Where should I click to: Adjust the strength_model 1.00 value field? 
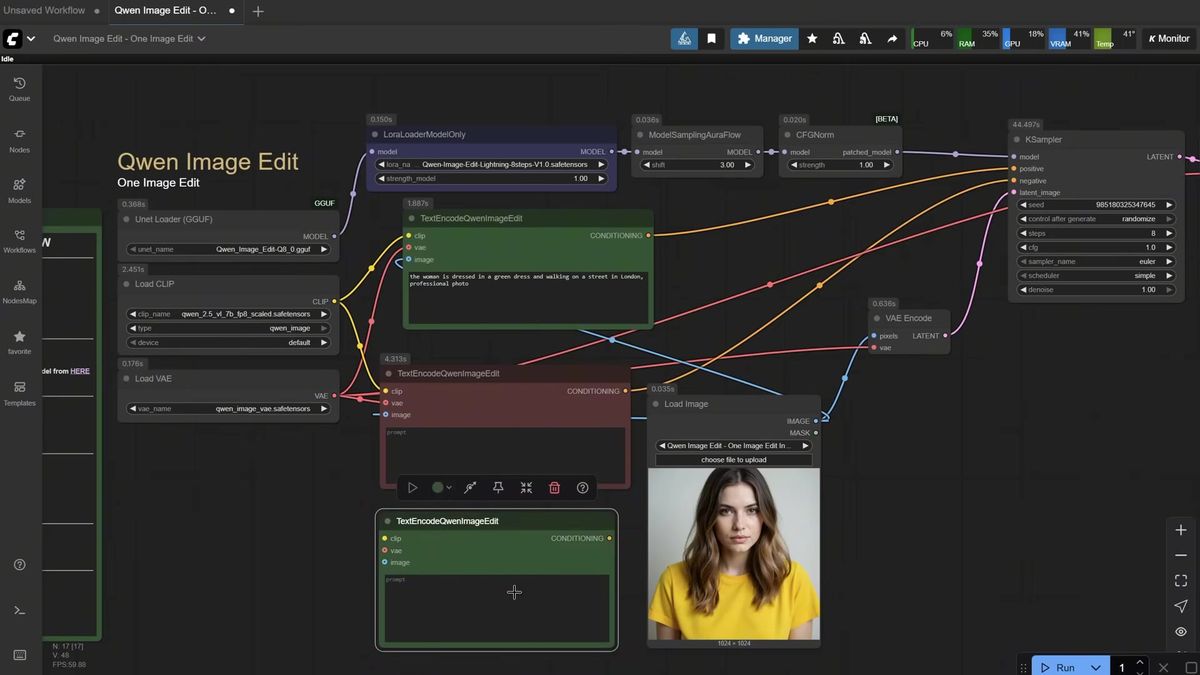point(490,178)
